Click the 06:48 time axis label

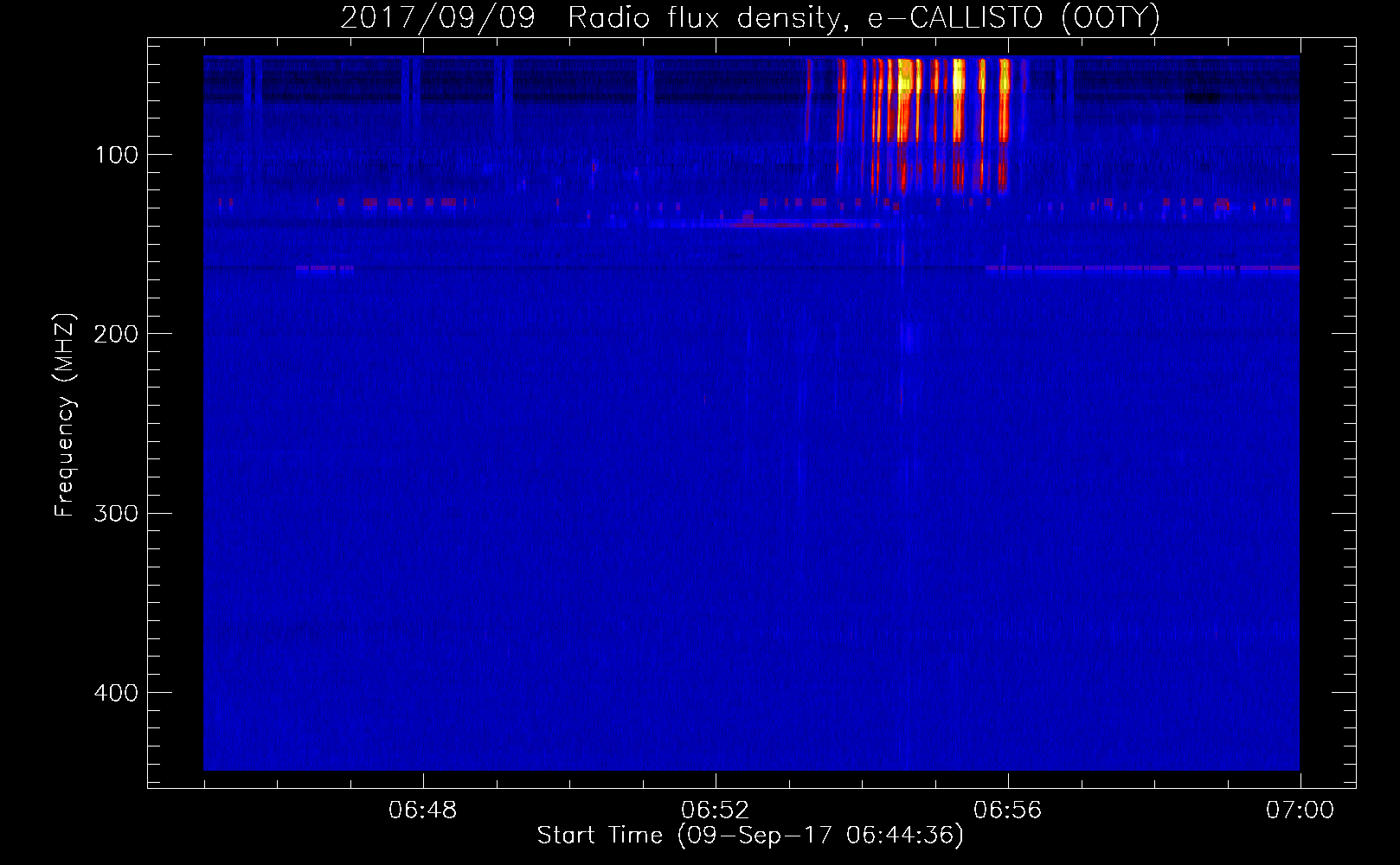coord(423,811)
